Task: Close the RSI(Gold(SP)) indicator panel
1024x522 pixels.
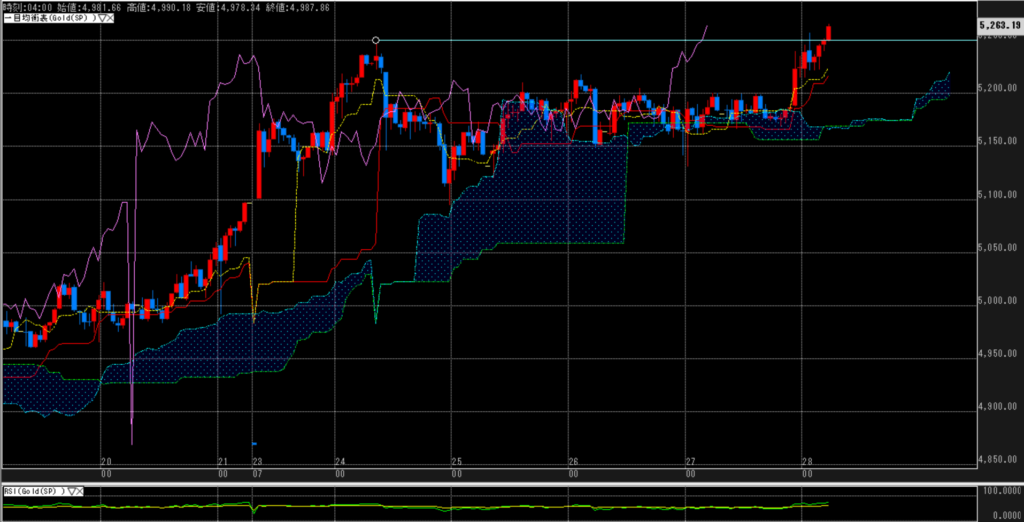Action: 80,491
